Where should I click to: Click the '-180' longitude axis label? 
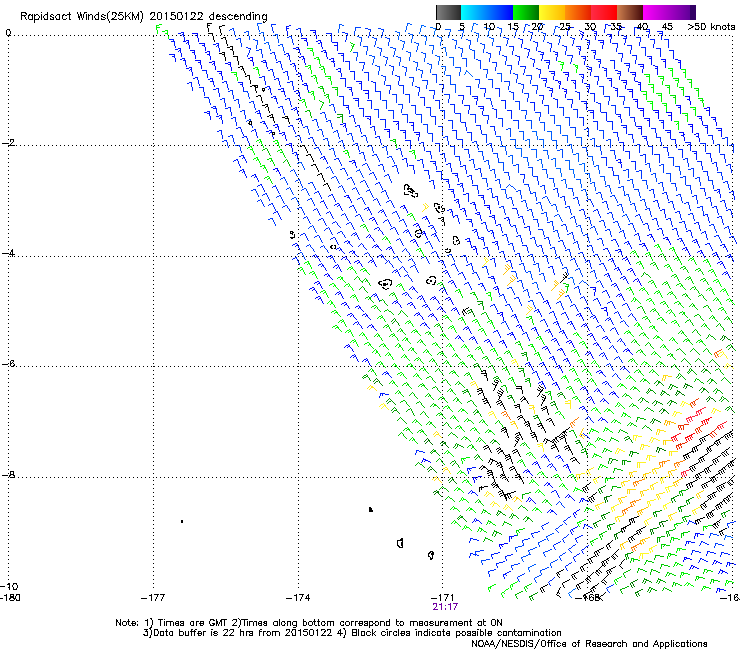(10, 598)
